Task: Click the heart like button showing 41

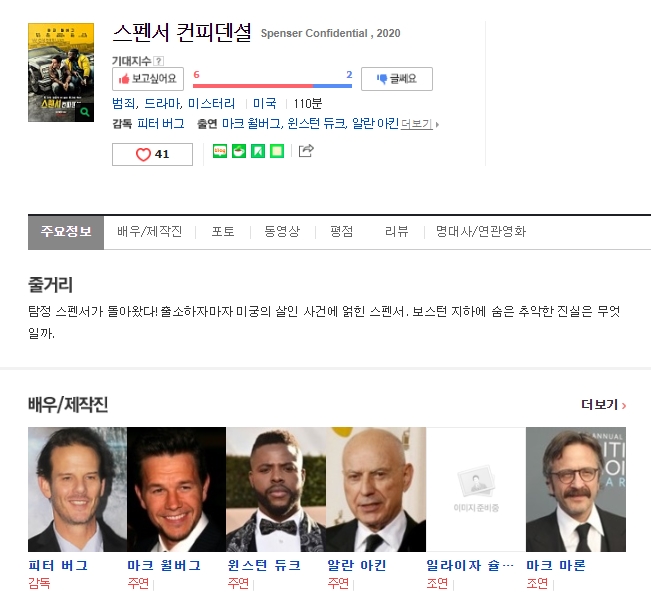Action: tap(152, 154)
